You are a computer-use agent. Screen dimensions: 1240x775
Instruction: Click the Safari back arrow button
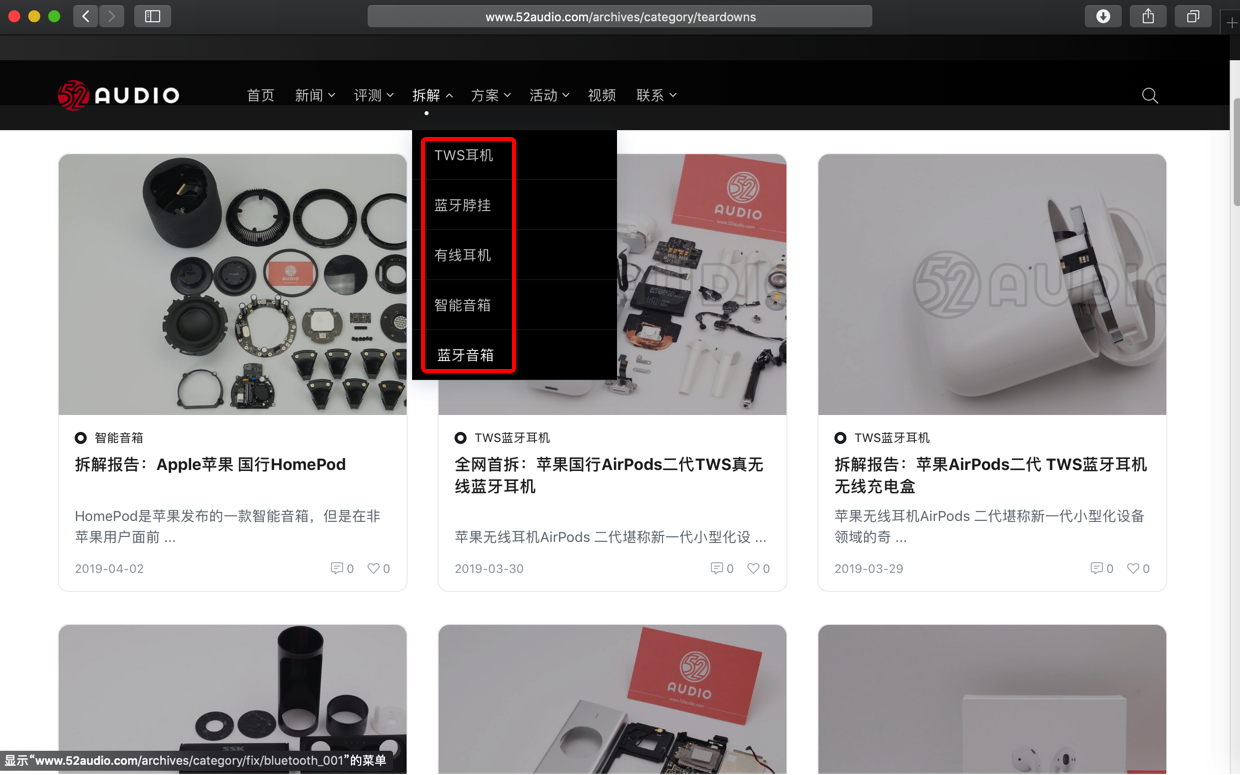click(x=86, y=16)
